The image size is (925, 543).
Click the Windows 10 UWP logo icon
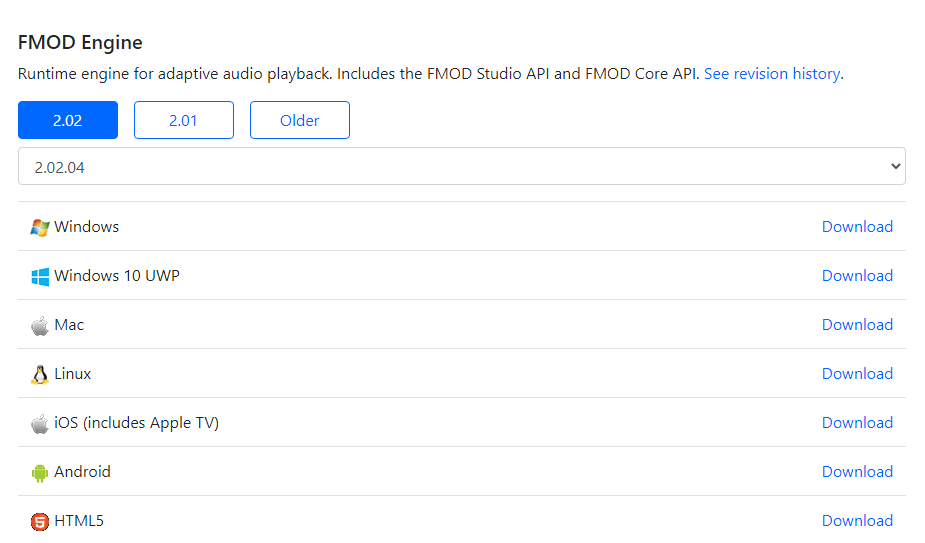pyautogui.click(x=40, y=276)
